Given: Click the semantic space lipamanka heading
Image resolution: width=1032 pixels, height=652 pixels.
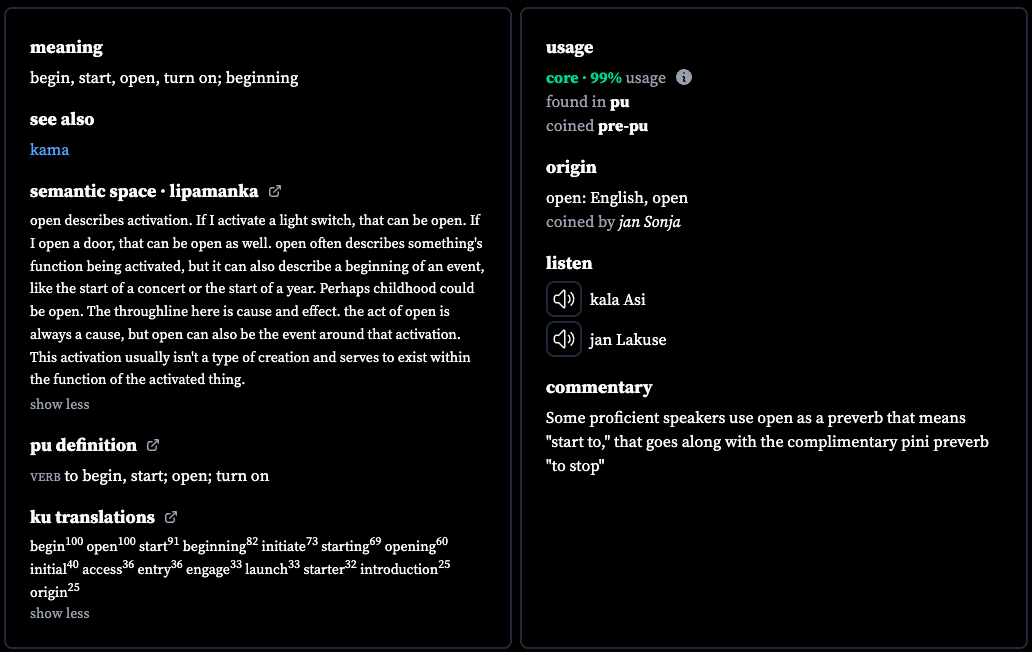Looking at the screenshot, I should [144, 191].
